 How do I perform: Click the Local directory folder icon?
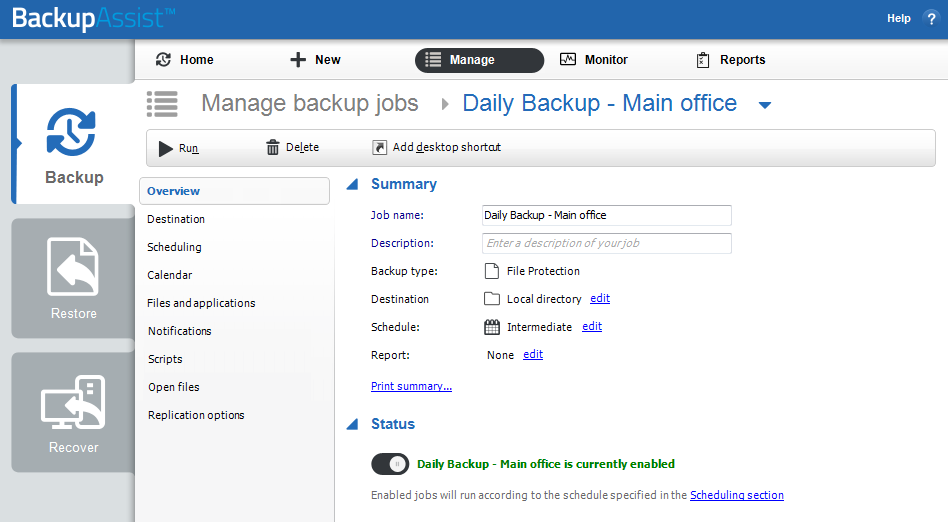pyautogui.click(x=492, y=299)
